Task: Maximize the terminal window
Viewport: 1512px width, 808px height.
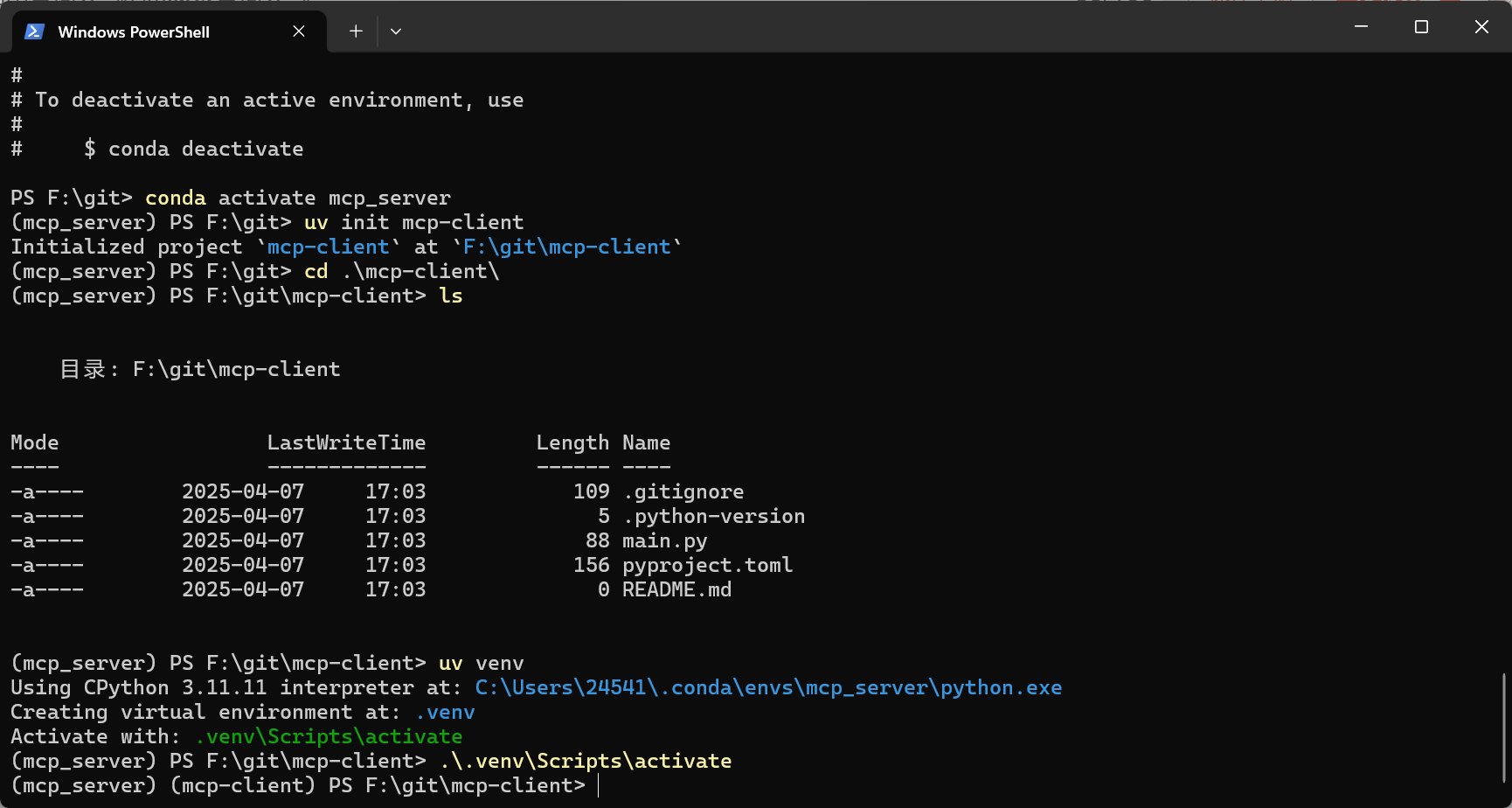Action: 1421,27
